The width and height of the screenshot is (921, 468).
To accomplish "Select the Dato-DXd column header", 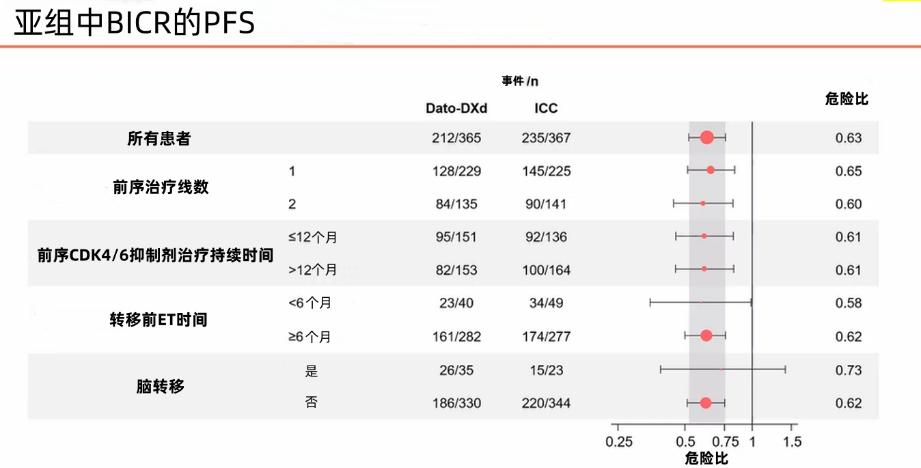I will 456,108.
